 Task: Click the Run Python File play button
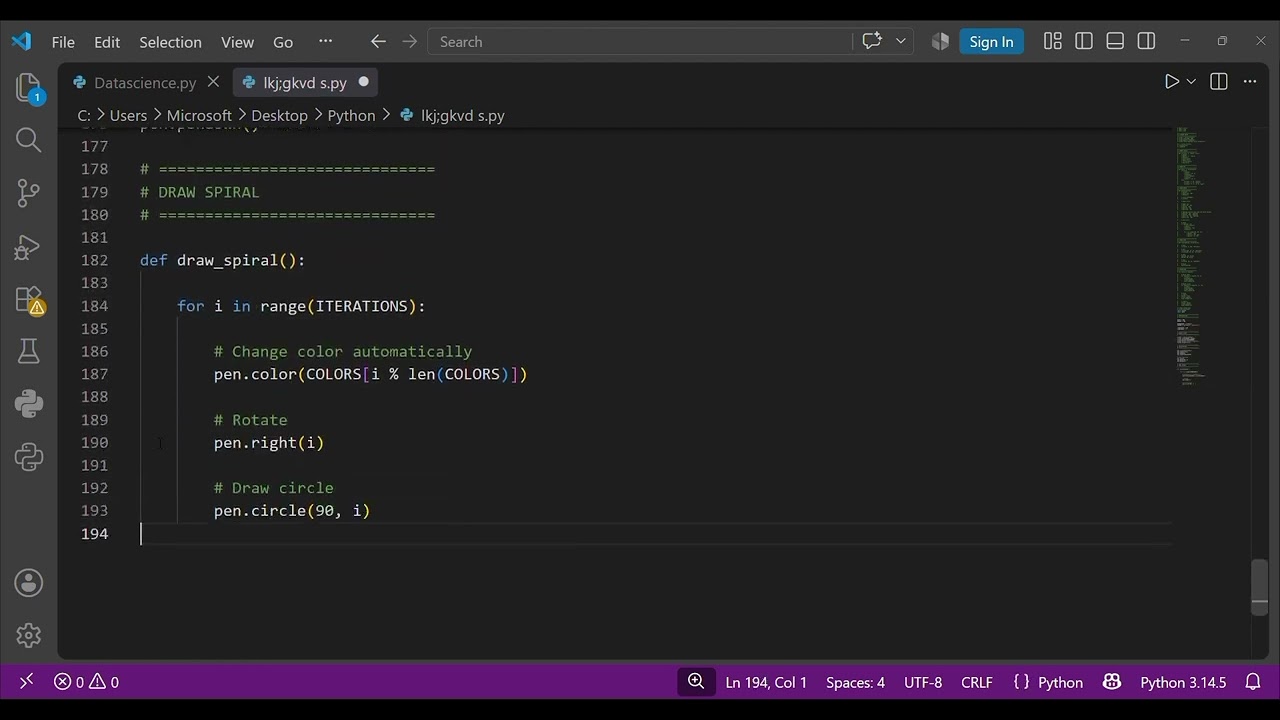tap(1172, 82)
